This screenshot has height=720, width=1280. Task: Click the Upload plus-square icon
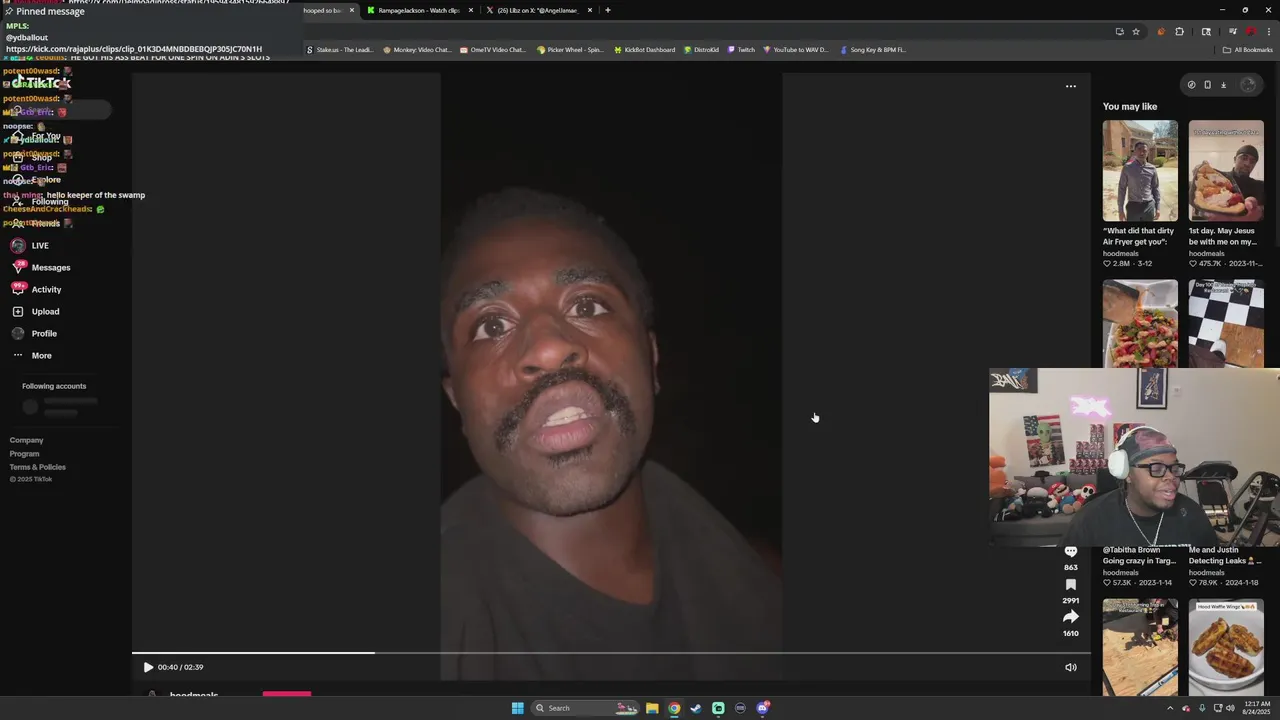point(18,312)
